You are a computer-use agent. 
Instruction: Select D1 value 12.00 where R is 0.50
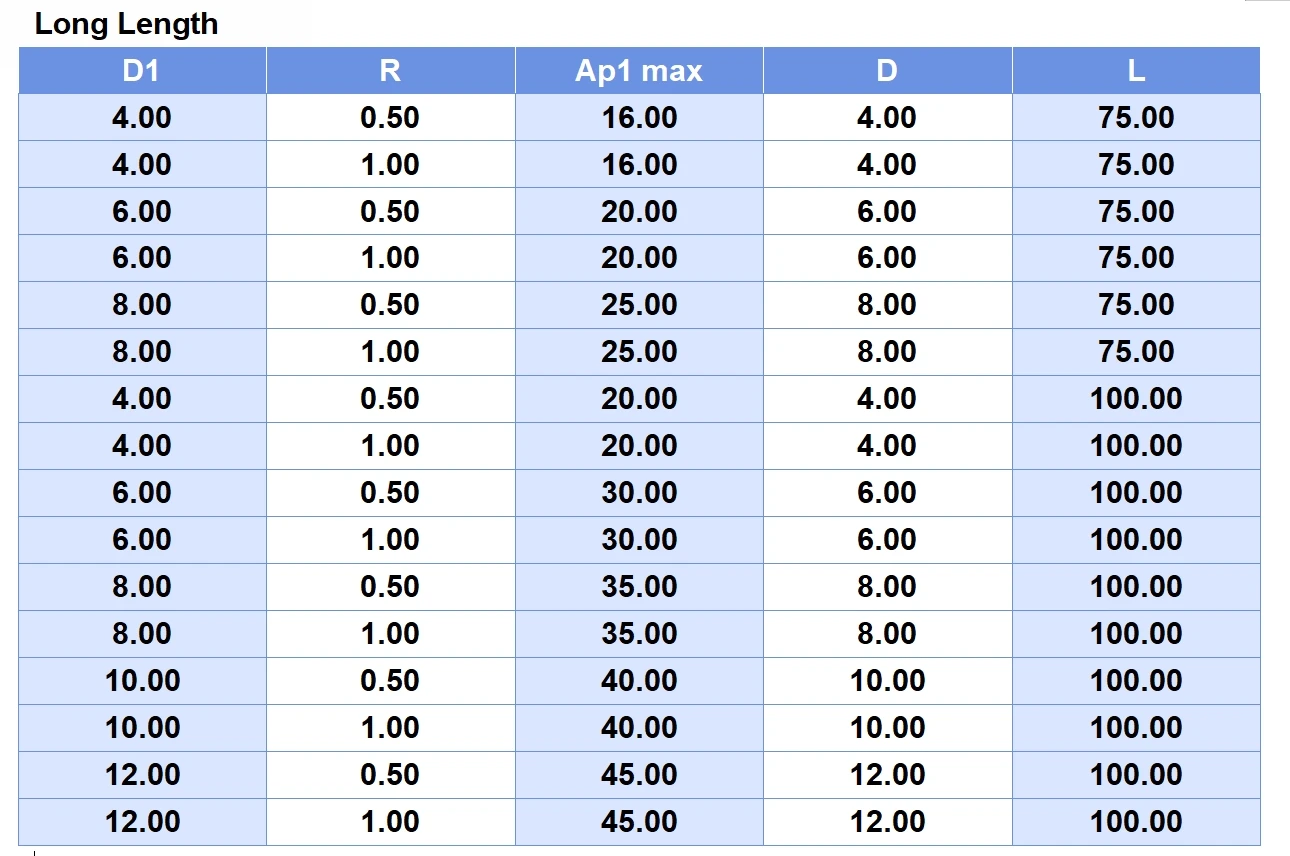142,775
